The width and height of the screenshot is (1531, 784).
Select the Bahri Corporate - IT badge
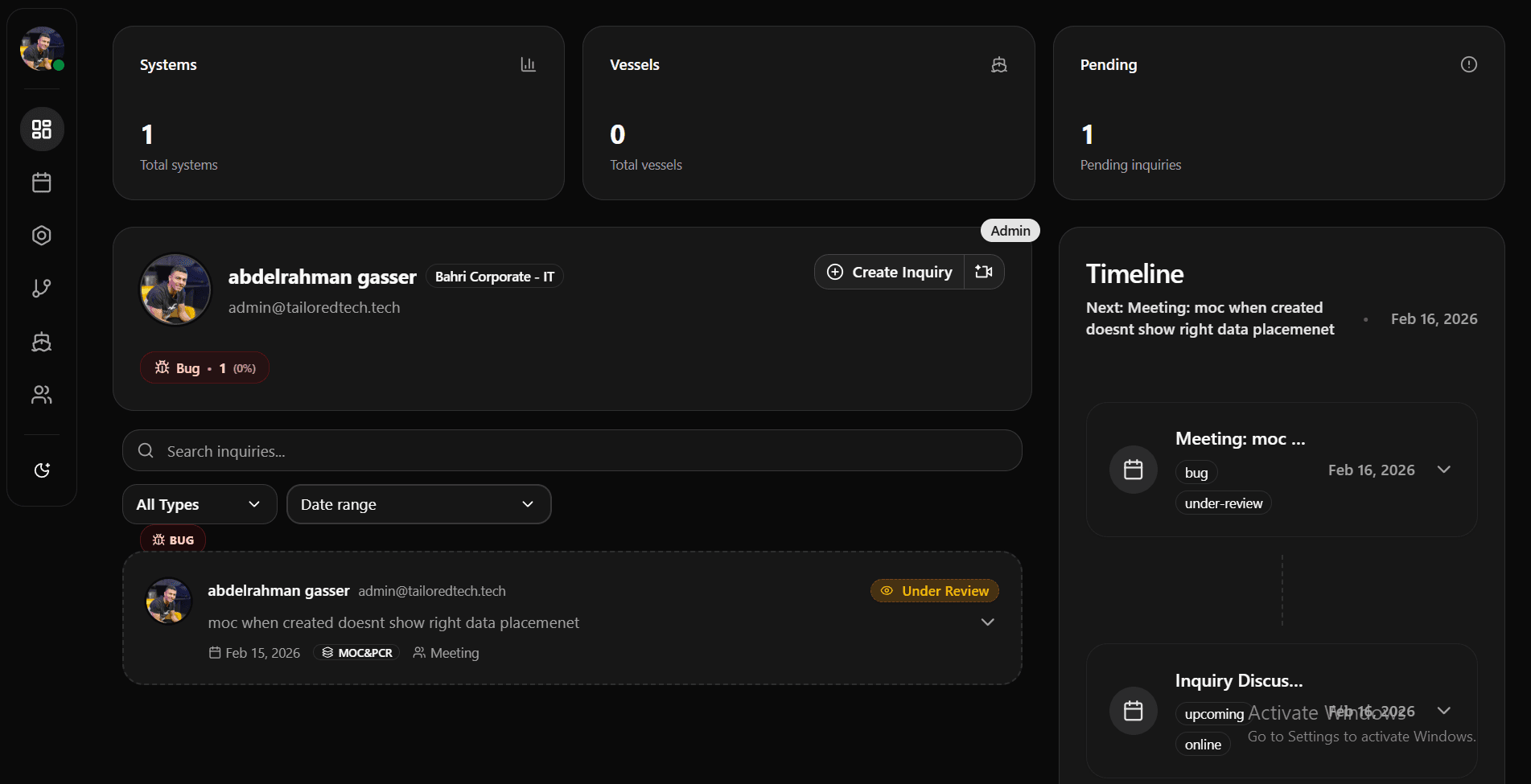point(494,276)
